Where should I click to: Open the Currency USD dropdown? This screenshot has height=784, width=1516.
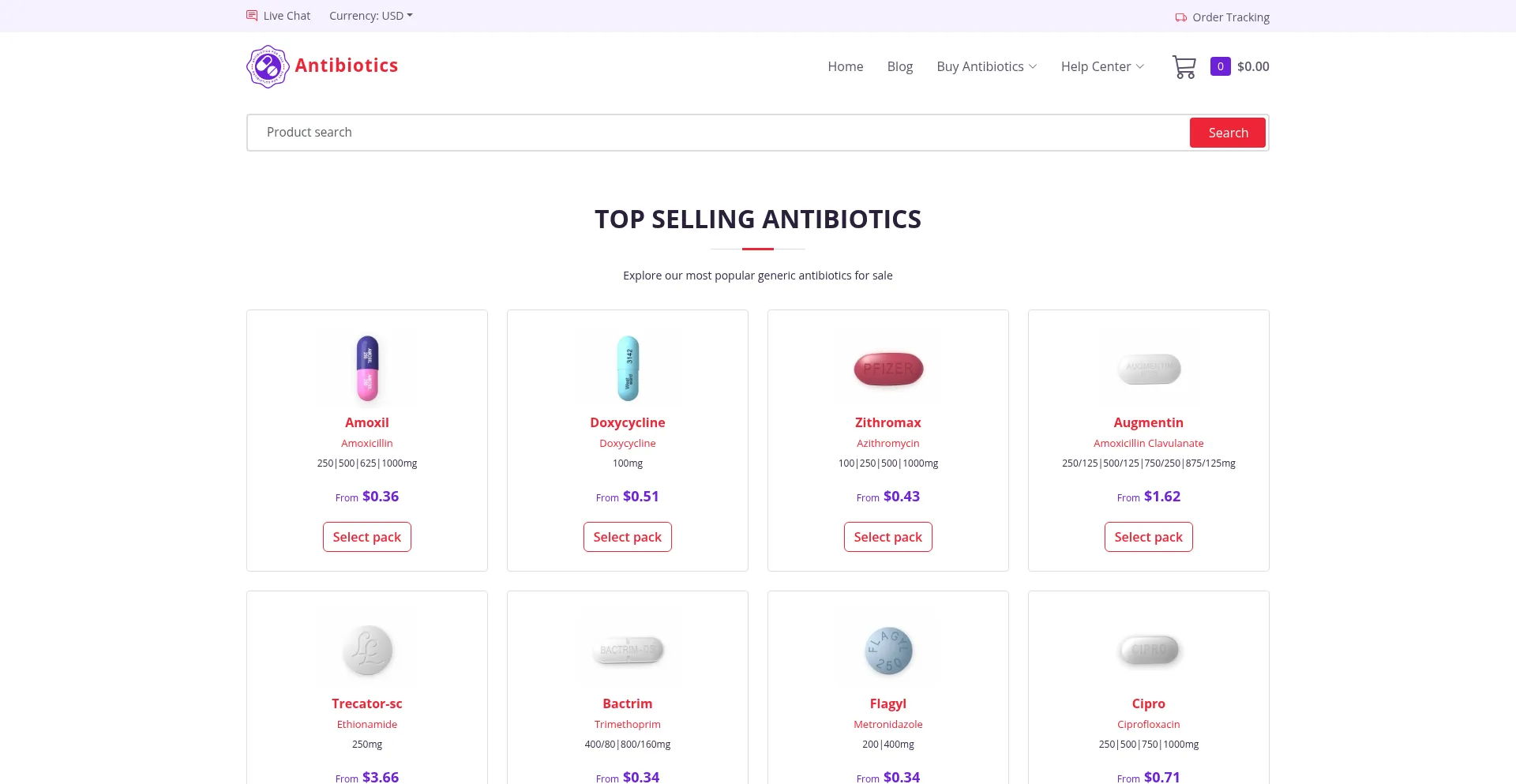coord(370,16)
